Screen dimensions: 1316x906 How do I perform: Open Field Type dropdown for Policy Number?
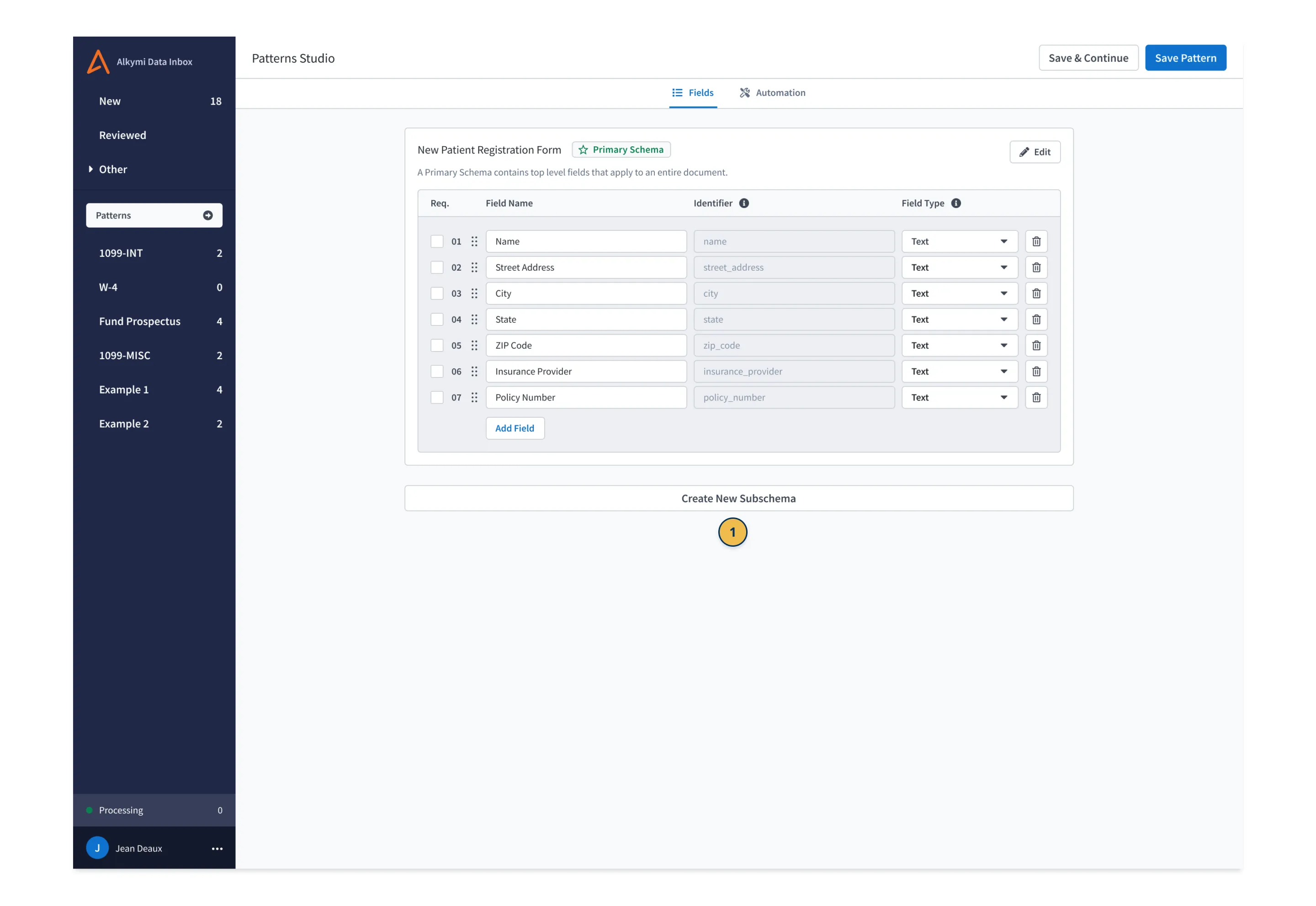959,397
